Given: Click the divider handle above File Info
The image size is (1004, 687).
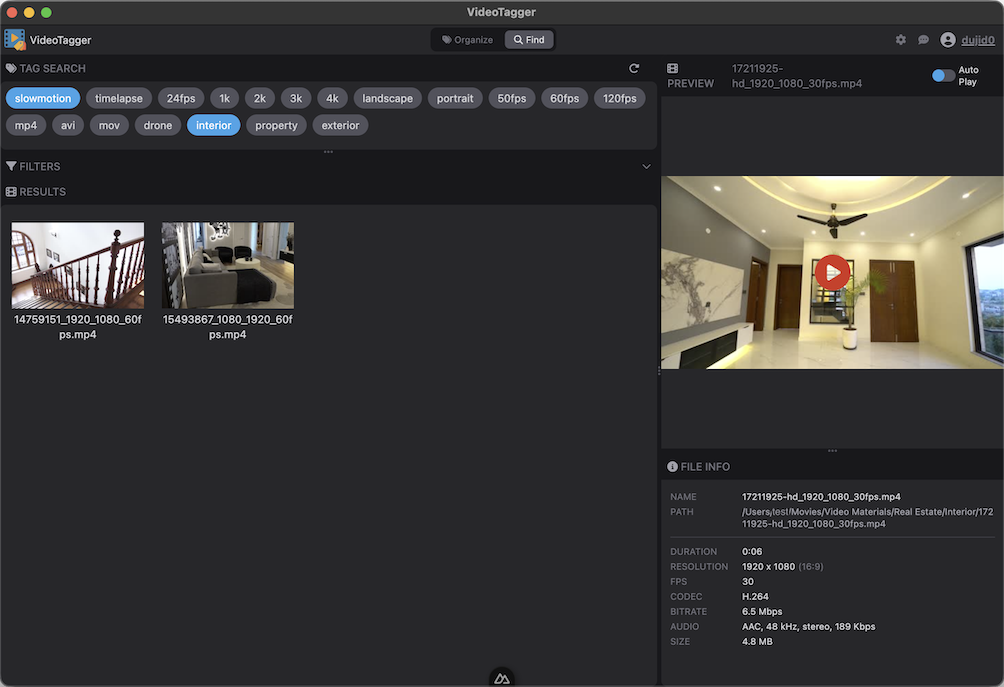Looking at the screenshot, I should point(832,451).
